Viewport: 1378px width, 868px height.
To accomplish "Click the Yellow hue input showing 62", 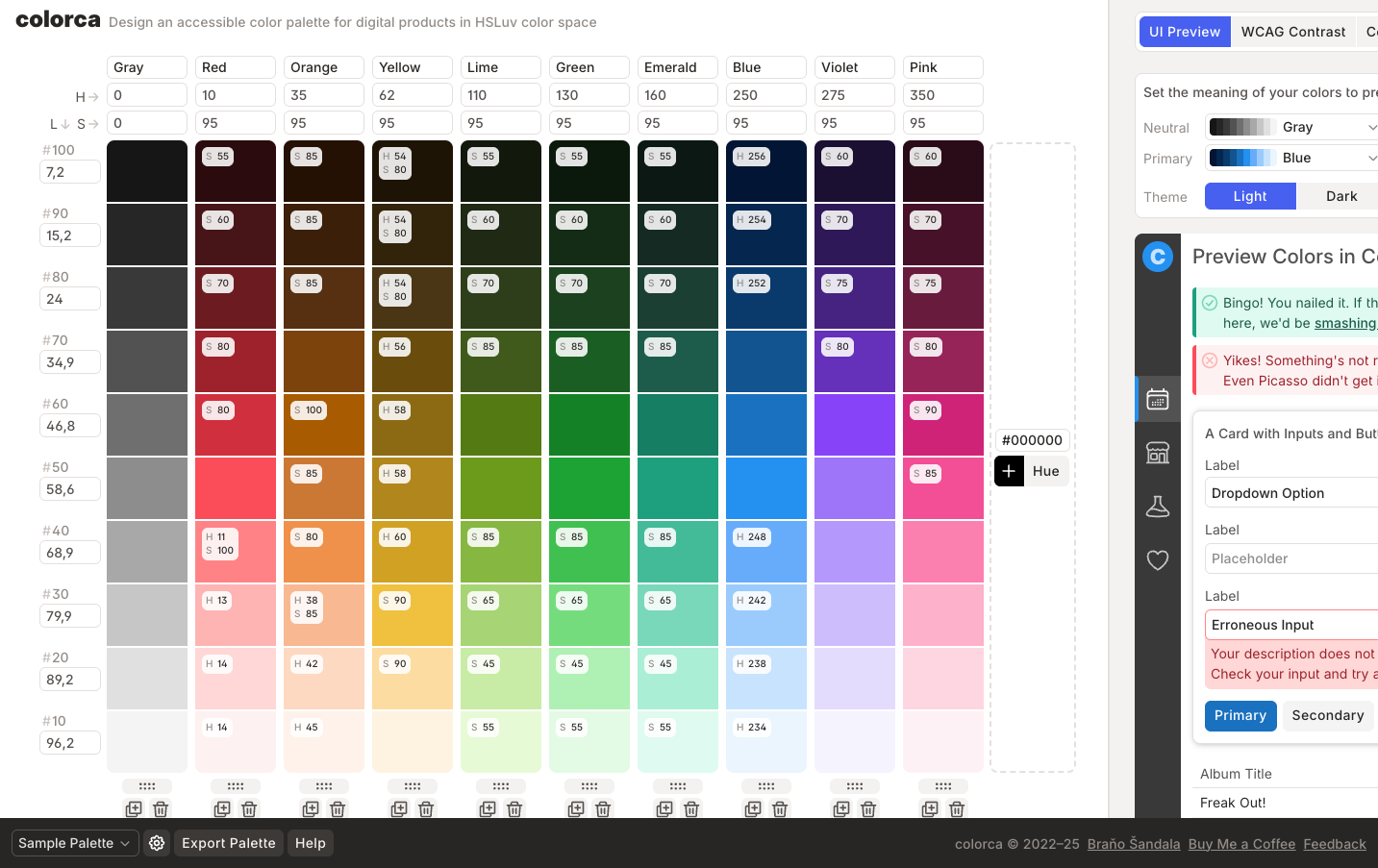I will click(412, 94).
